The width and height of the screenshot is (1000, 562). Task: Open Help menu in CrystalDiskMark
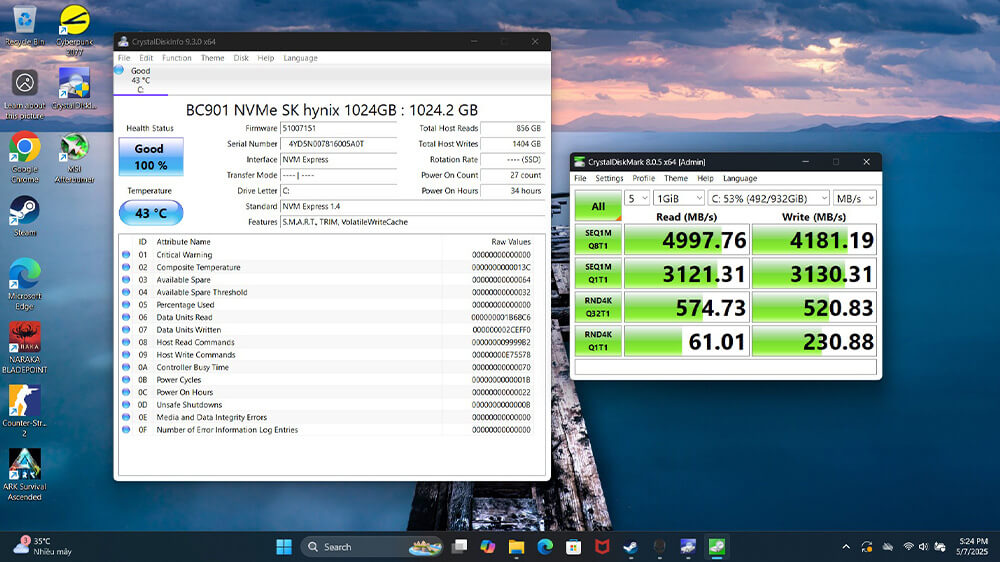[705, 179]
